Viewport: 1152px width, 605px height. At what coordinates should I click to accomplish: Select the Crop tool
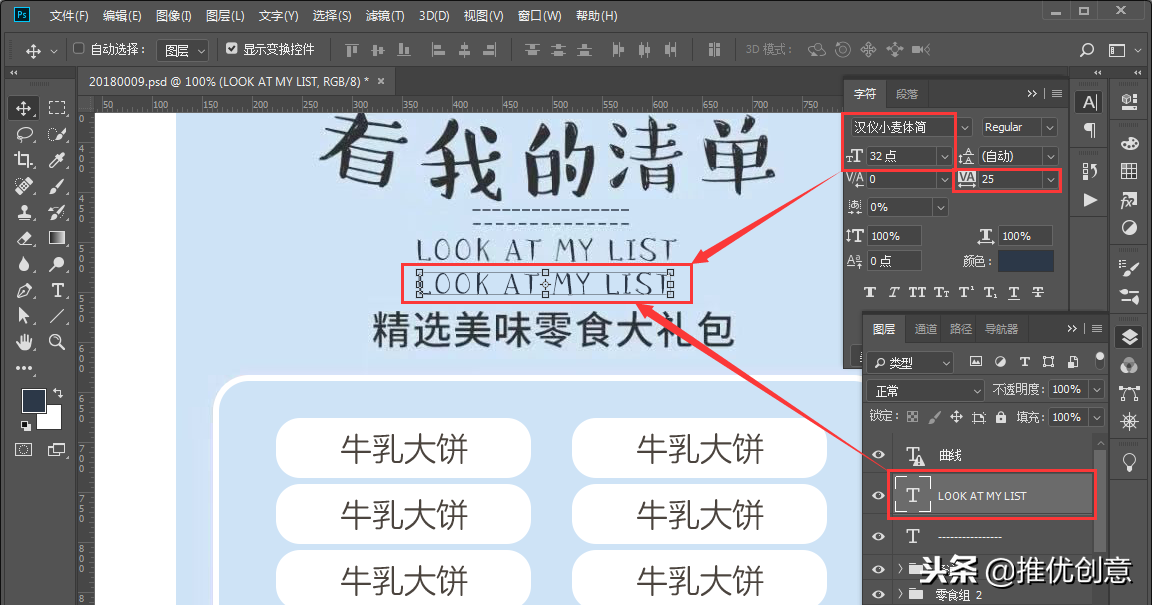[24, 160]
